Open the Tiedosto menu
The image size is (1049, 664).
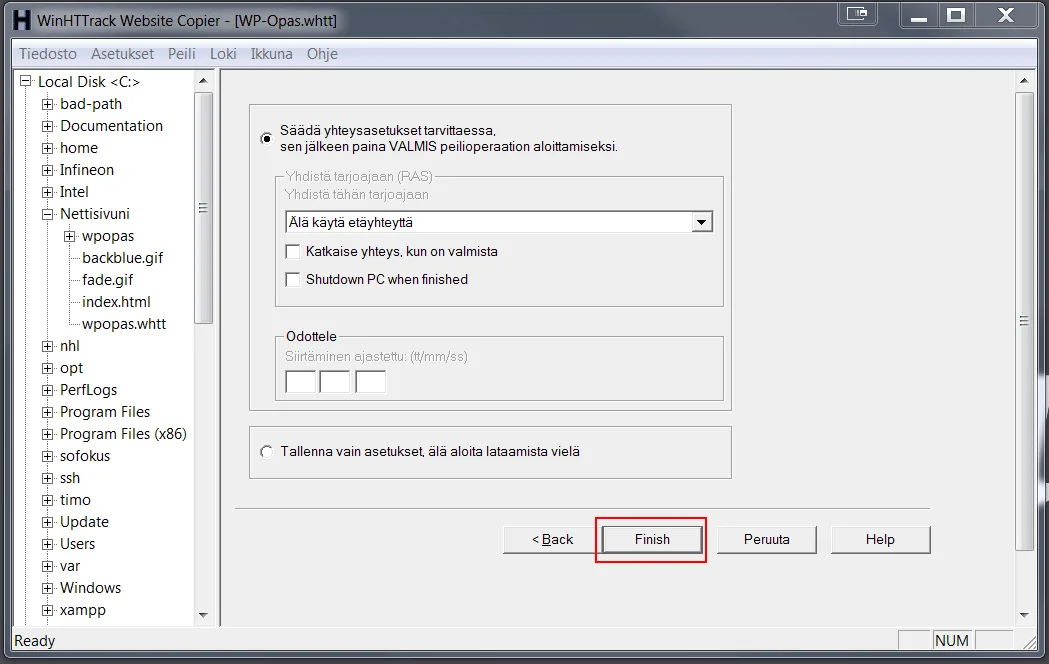point(47,53)
